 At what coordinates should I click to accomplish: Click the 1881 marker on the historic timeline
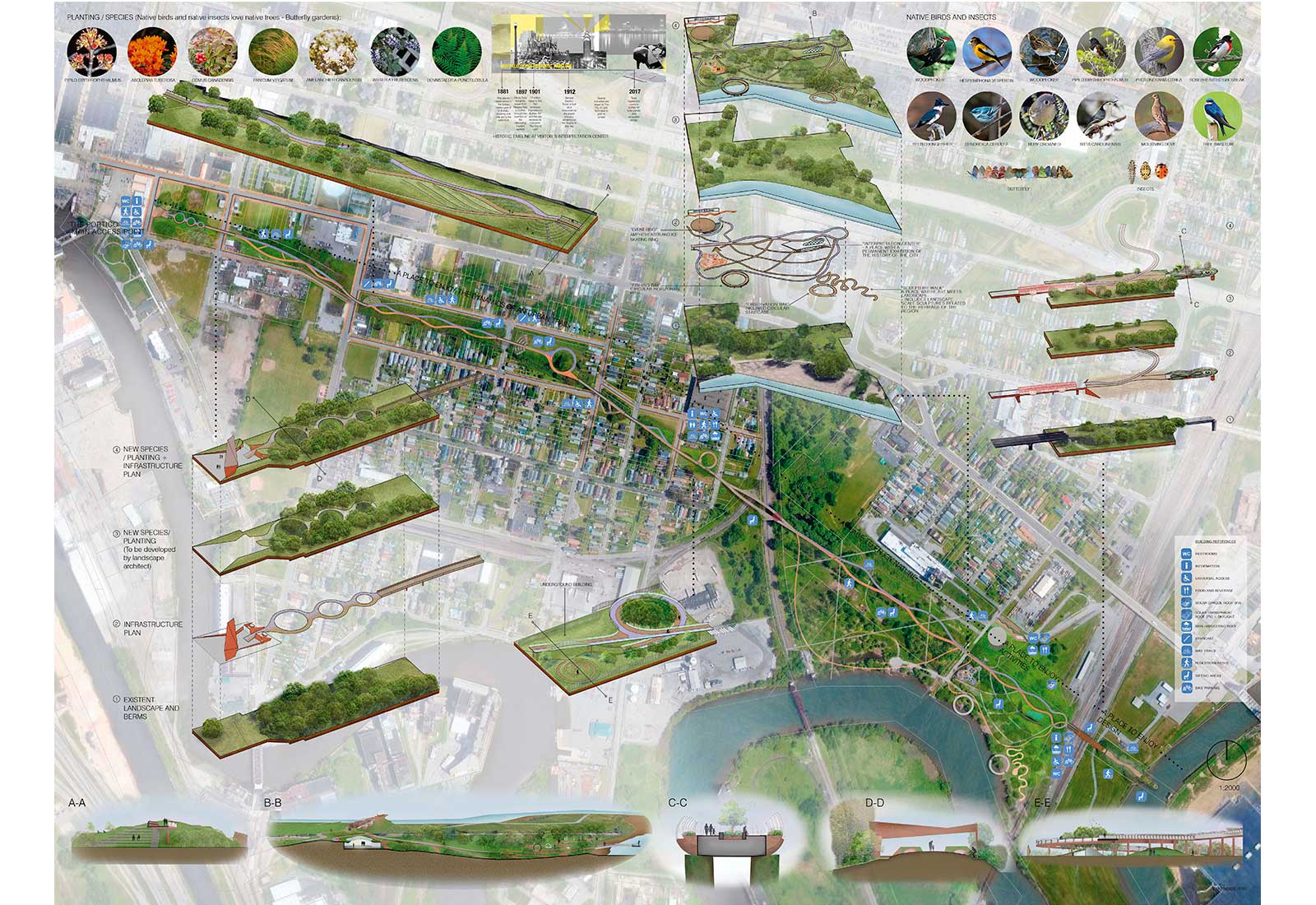(x=503, y=91)
